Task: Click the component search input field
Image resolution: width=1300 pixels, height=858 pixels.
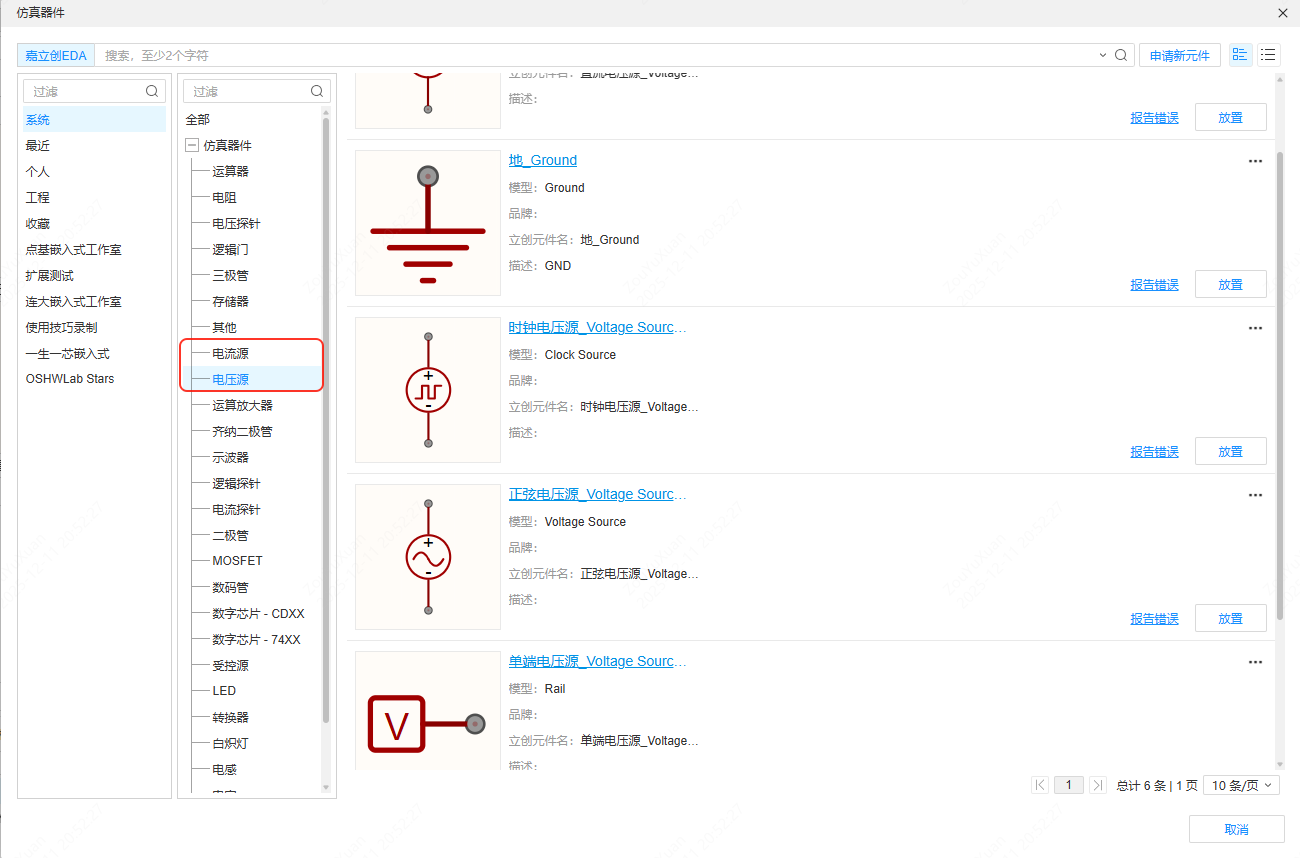Action: [600, 55]
